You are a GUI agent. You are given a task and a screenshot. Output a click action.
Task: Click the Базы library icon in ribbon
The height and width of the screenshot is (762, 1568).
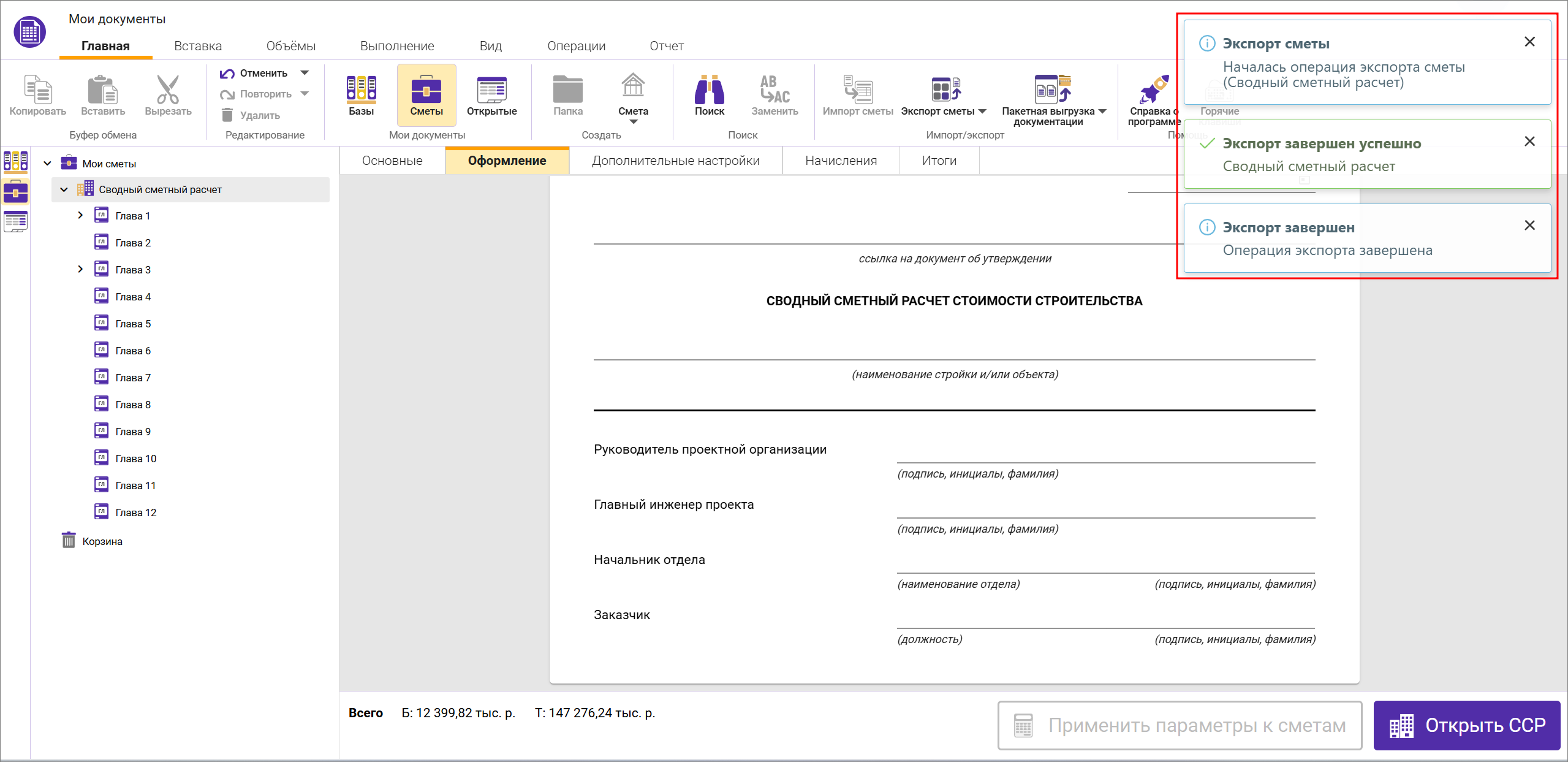pos(361,90)
